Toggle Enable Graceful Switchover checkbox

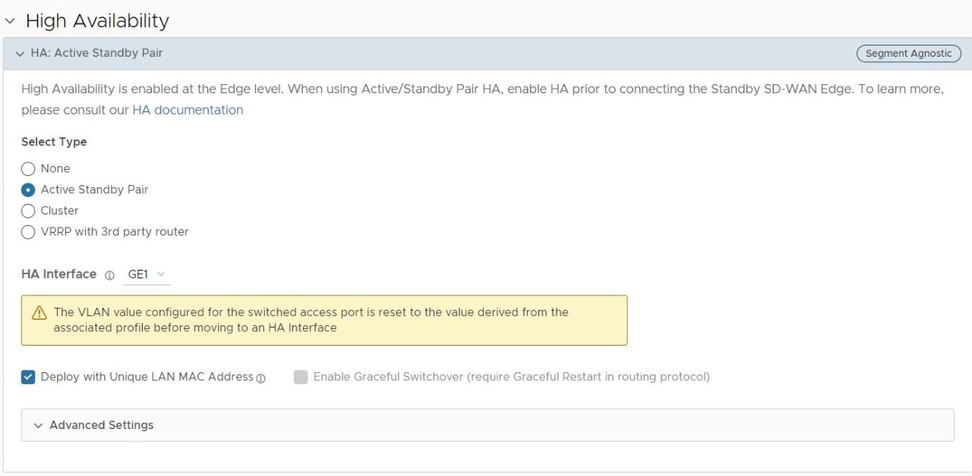pos(301,377)
